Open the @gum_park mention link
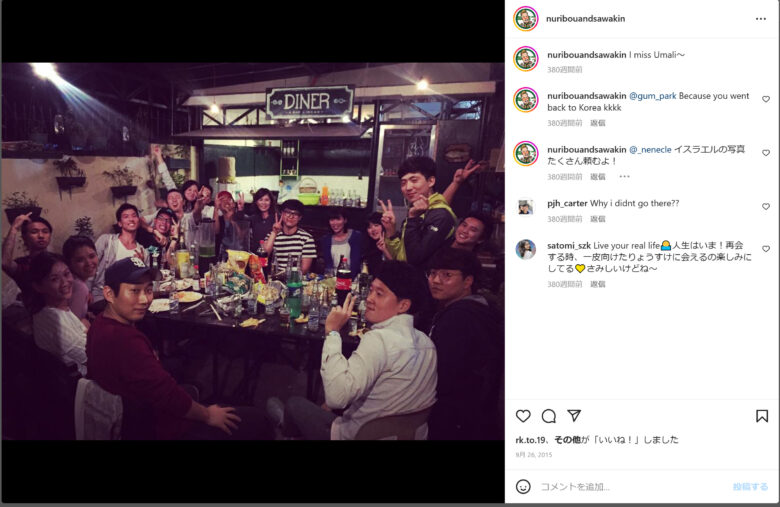Image resolution: width=780 pixels, height=507 pixels. coord(653,96)
